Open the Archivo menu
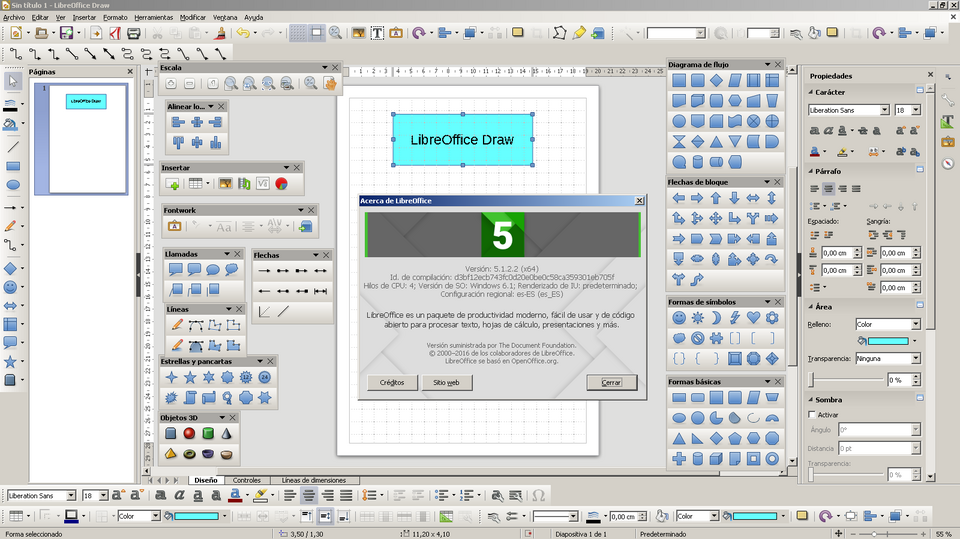 (14, 17)
